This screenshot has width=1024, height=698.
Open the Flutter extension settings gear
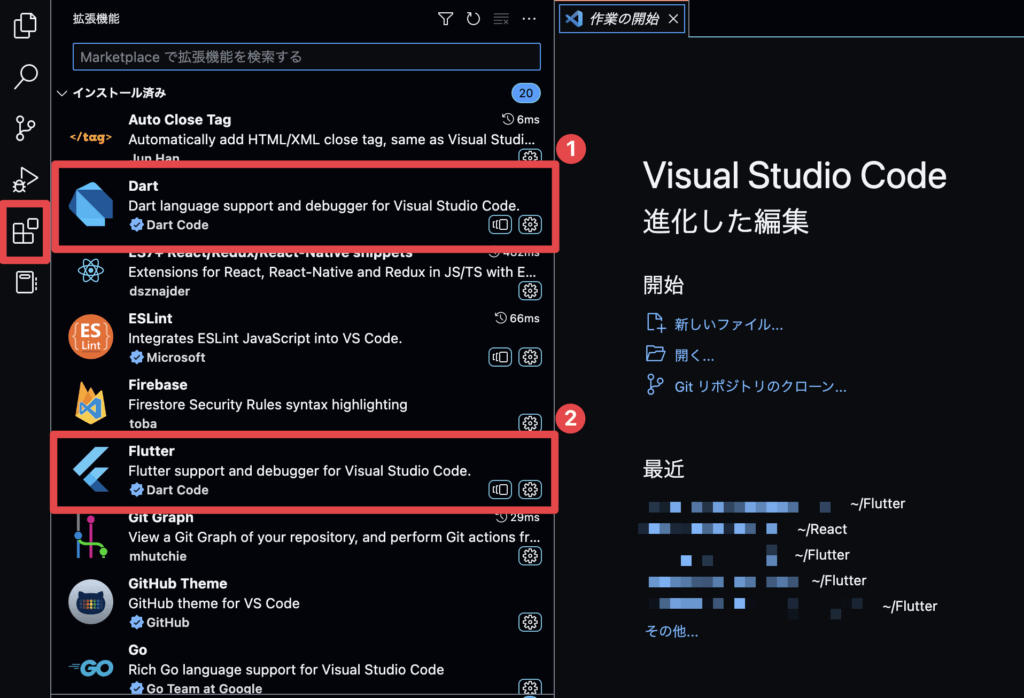(530, 489)
